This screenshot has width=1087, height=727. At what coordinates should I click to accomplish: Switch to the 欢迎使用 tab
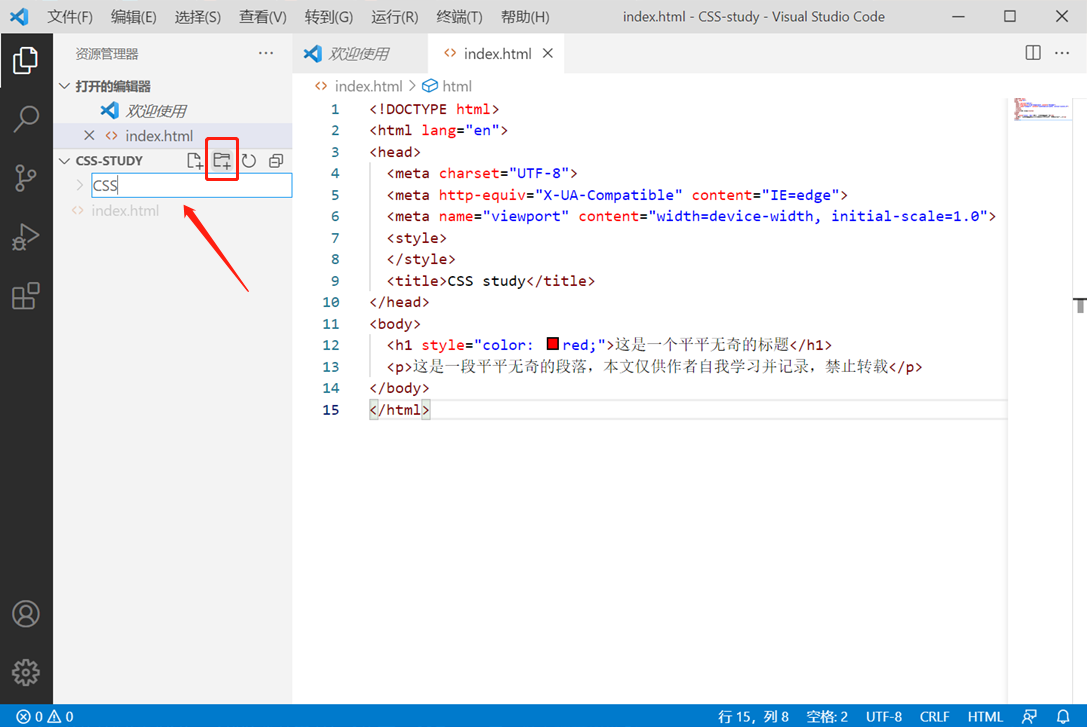360,52
